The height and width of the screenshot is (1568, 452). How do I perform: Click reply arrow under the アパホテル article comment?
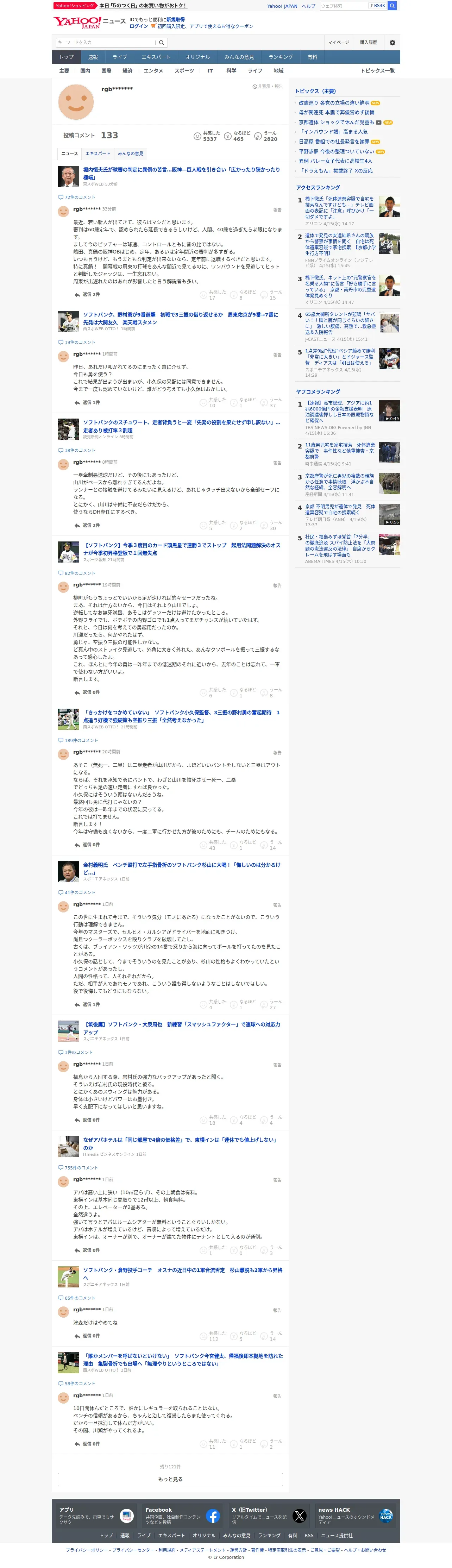(x=77, y=1250)
